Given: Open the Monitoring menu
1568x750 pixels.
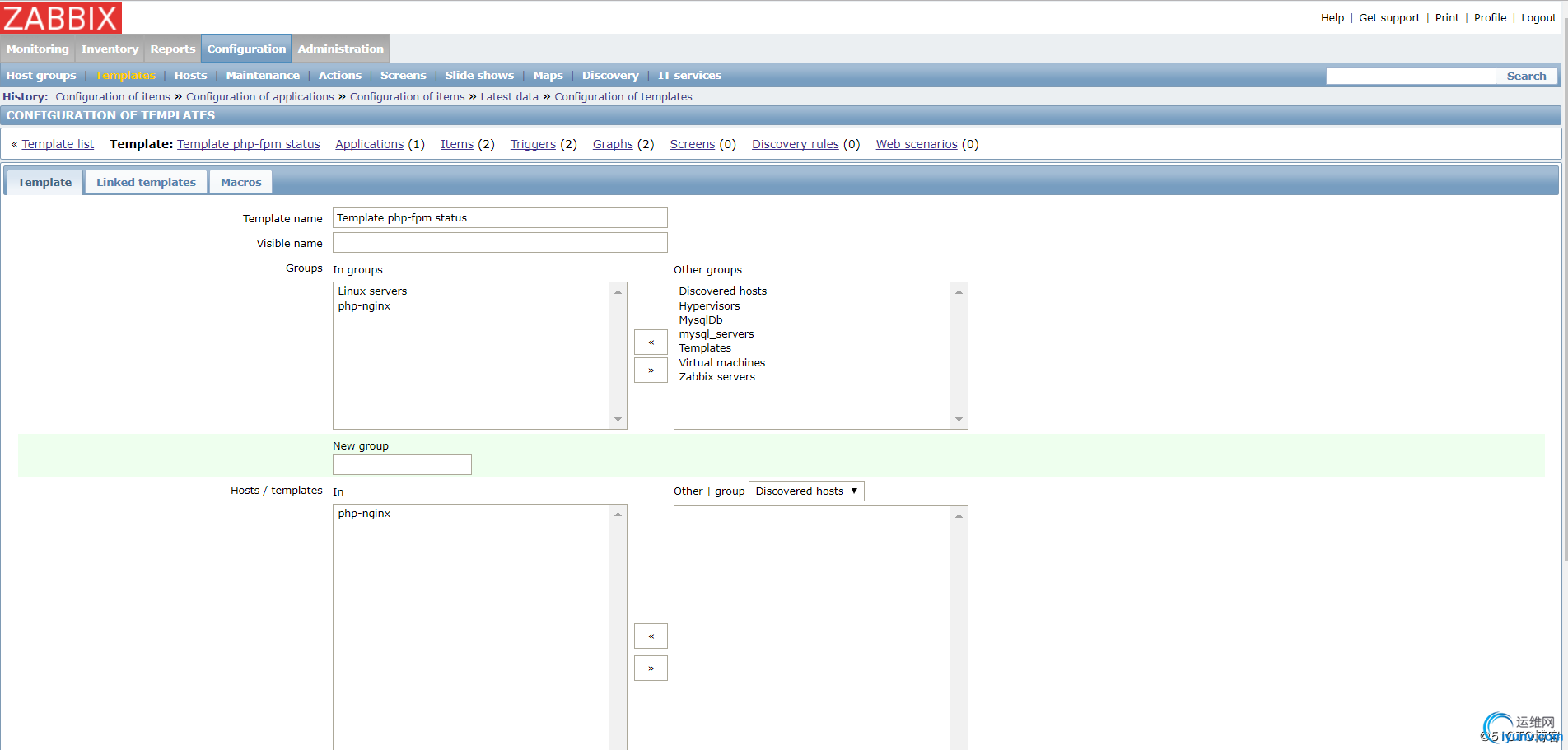Looking at the screenshot, I should tap(37, 49).
